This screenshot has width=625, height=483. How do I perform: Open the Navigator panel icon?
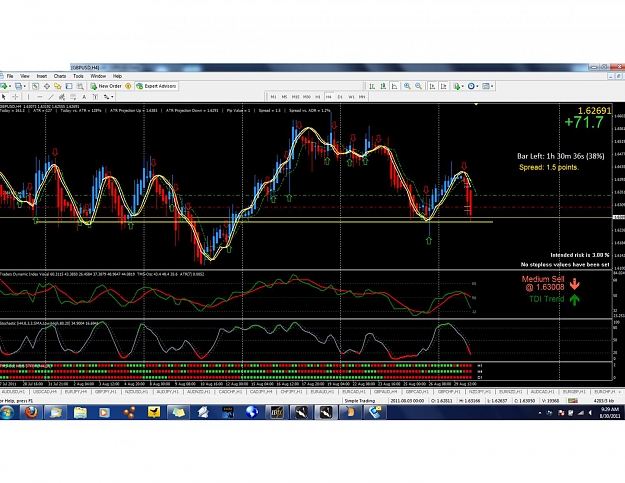(58, 86)
